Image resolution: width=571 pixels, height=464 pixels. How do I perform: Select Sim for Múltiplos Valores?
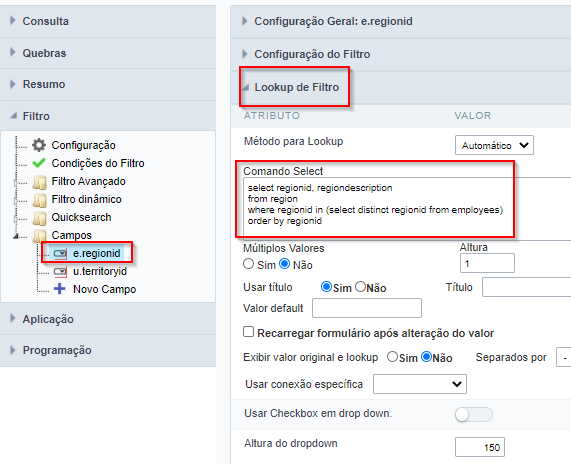tap(248, 264)
